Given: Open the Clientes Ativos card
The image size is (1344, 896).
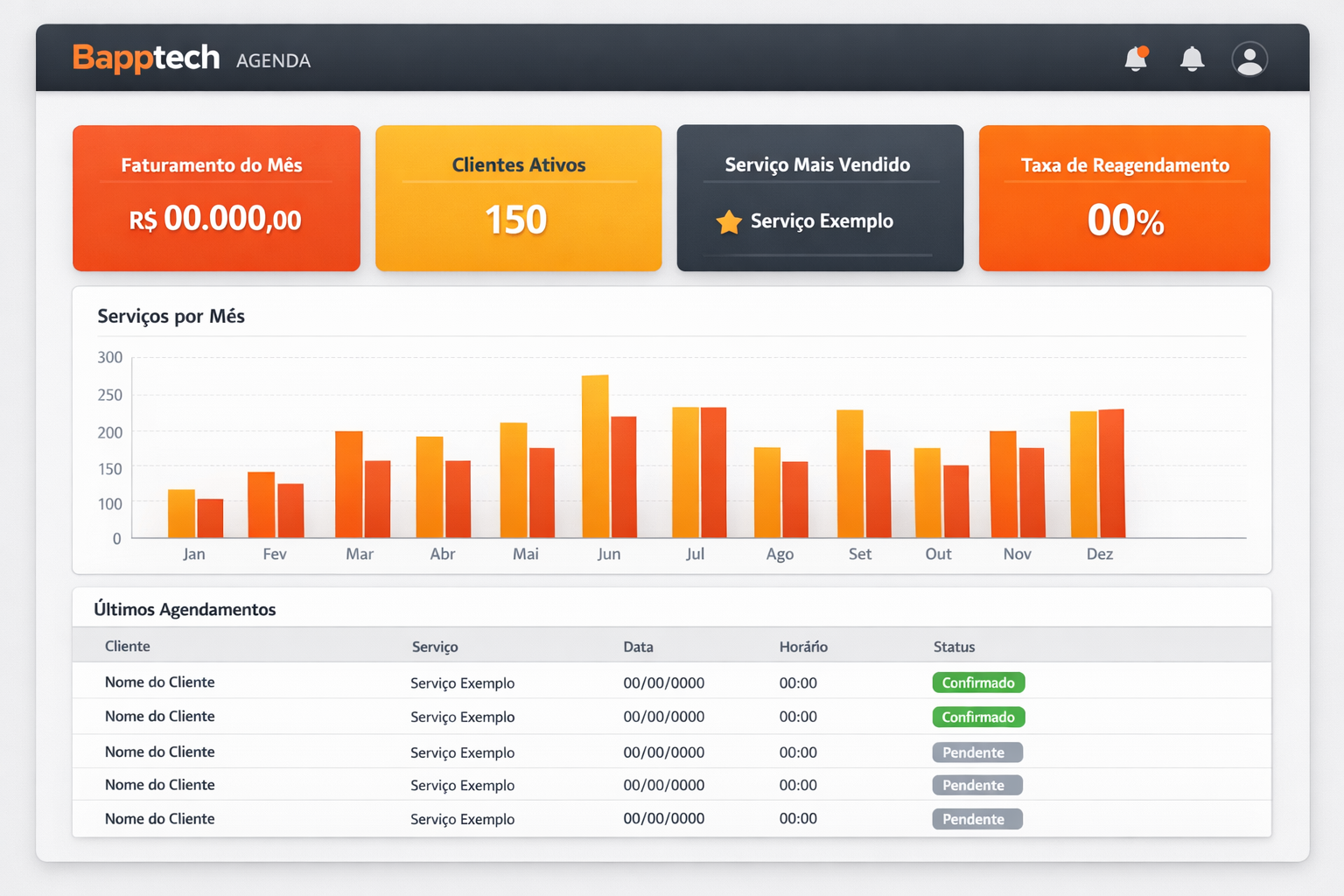Looking at the screenshot, I should (x=518, y=198).
